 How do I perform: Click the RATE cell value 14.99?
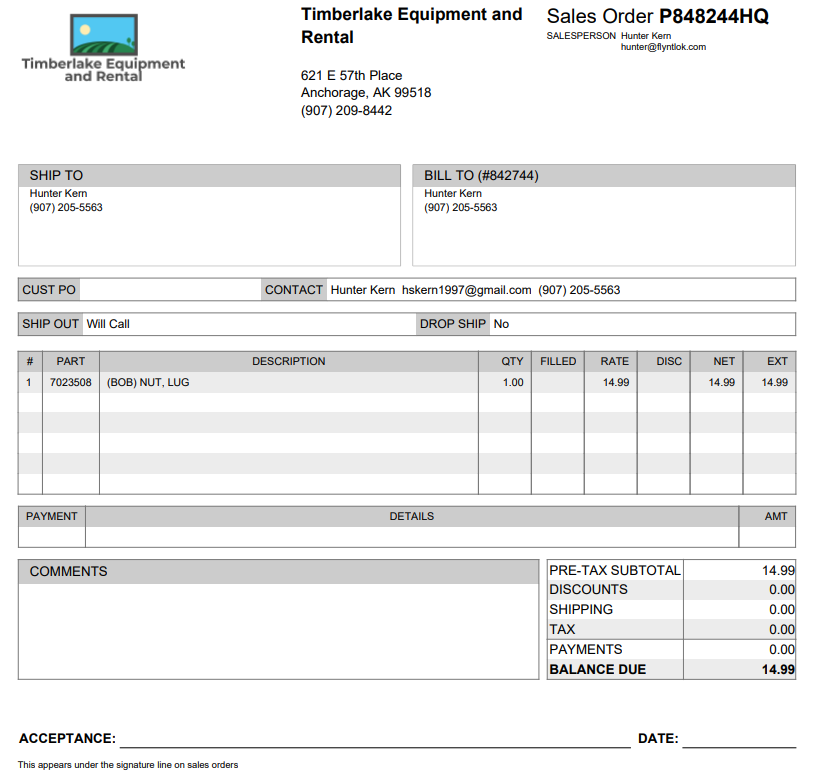click(616, 383)
